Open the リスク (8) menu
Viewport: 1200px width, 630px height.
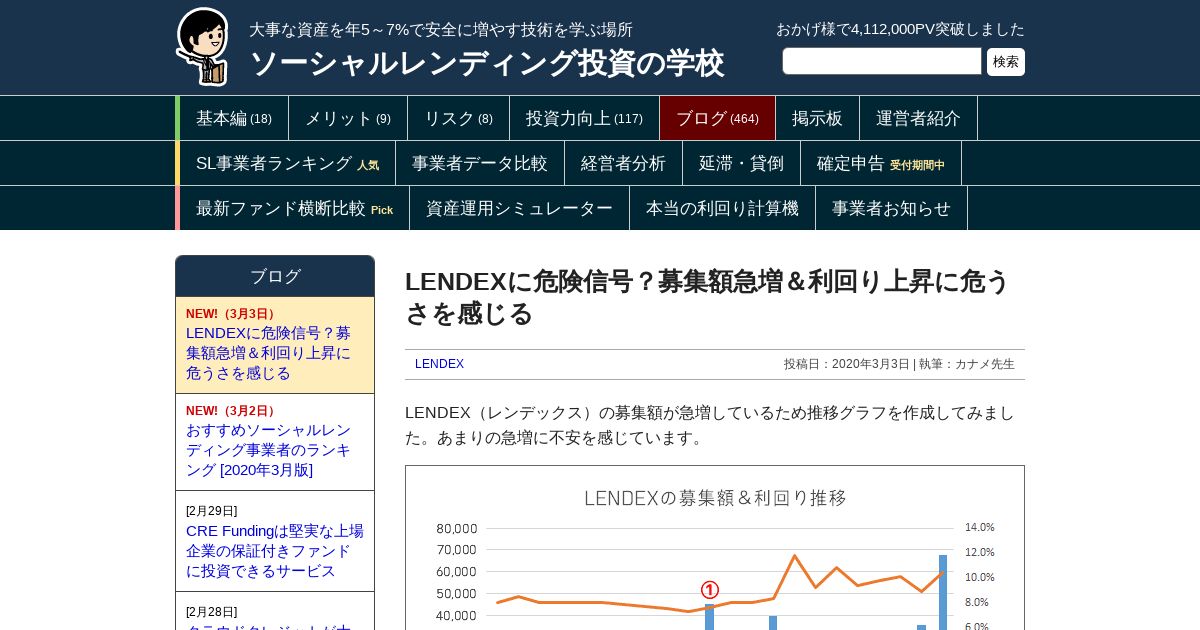tap(459, 118)
